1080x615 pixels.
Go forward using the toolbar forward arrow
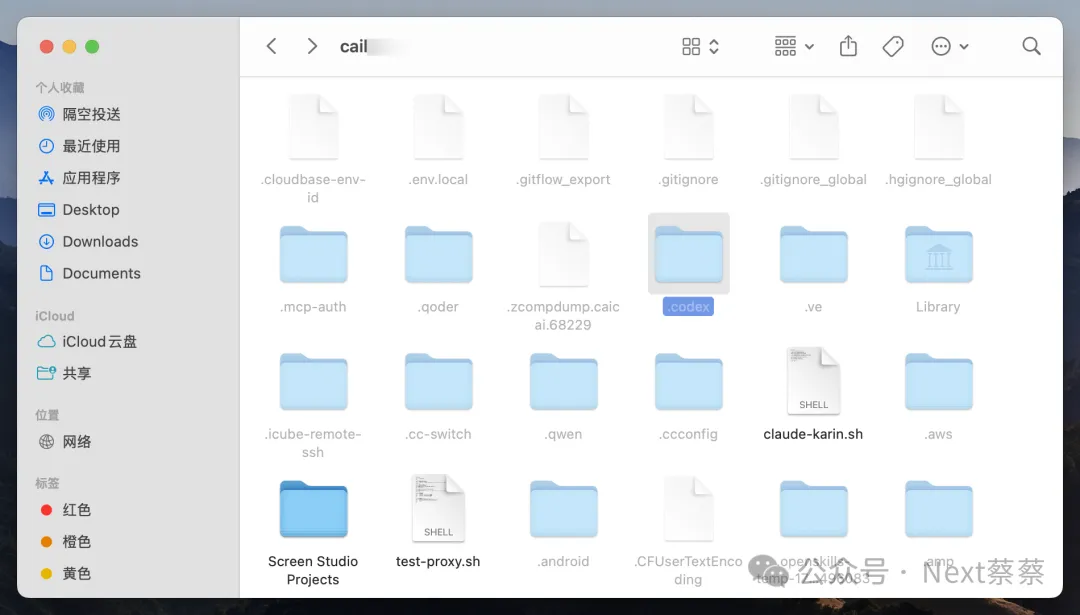[x=312, y=46]
